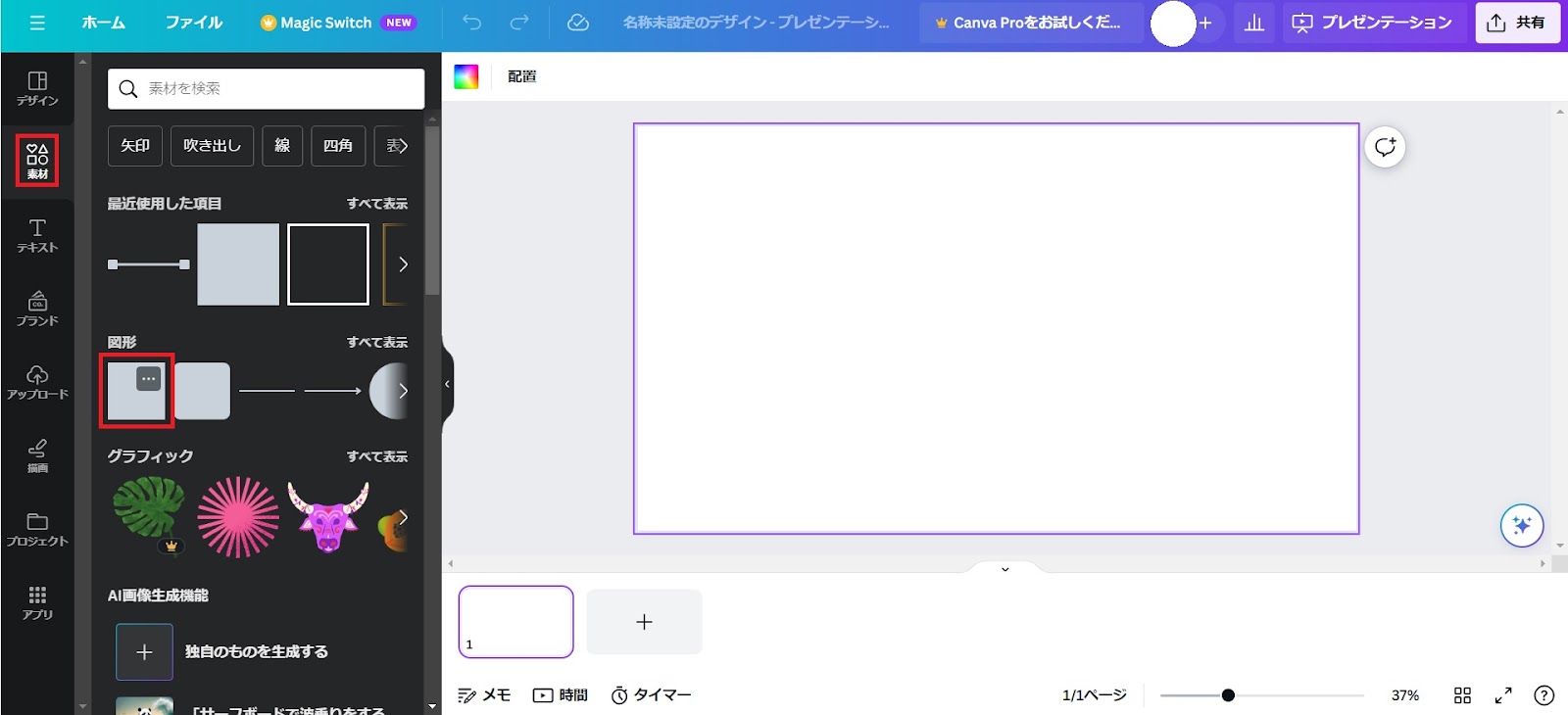Collapse the side panel with arrow handle
1568x715 pixels.
pyautogui.click(x=448, y=384)
